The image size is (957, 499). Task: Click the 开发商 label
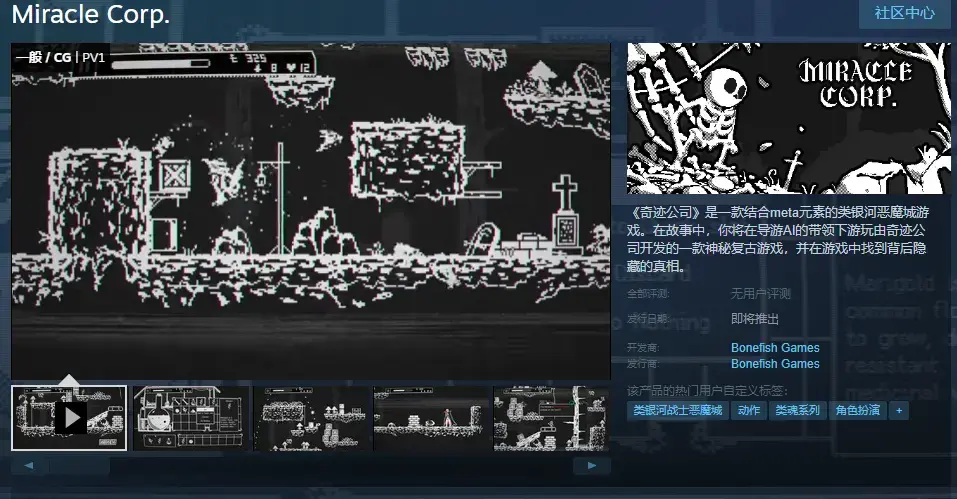[643, 348]
